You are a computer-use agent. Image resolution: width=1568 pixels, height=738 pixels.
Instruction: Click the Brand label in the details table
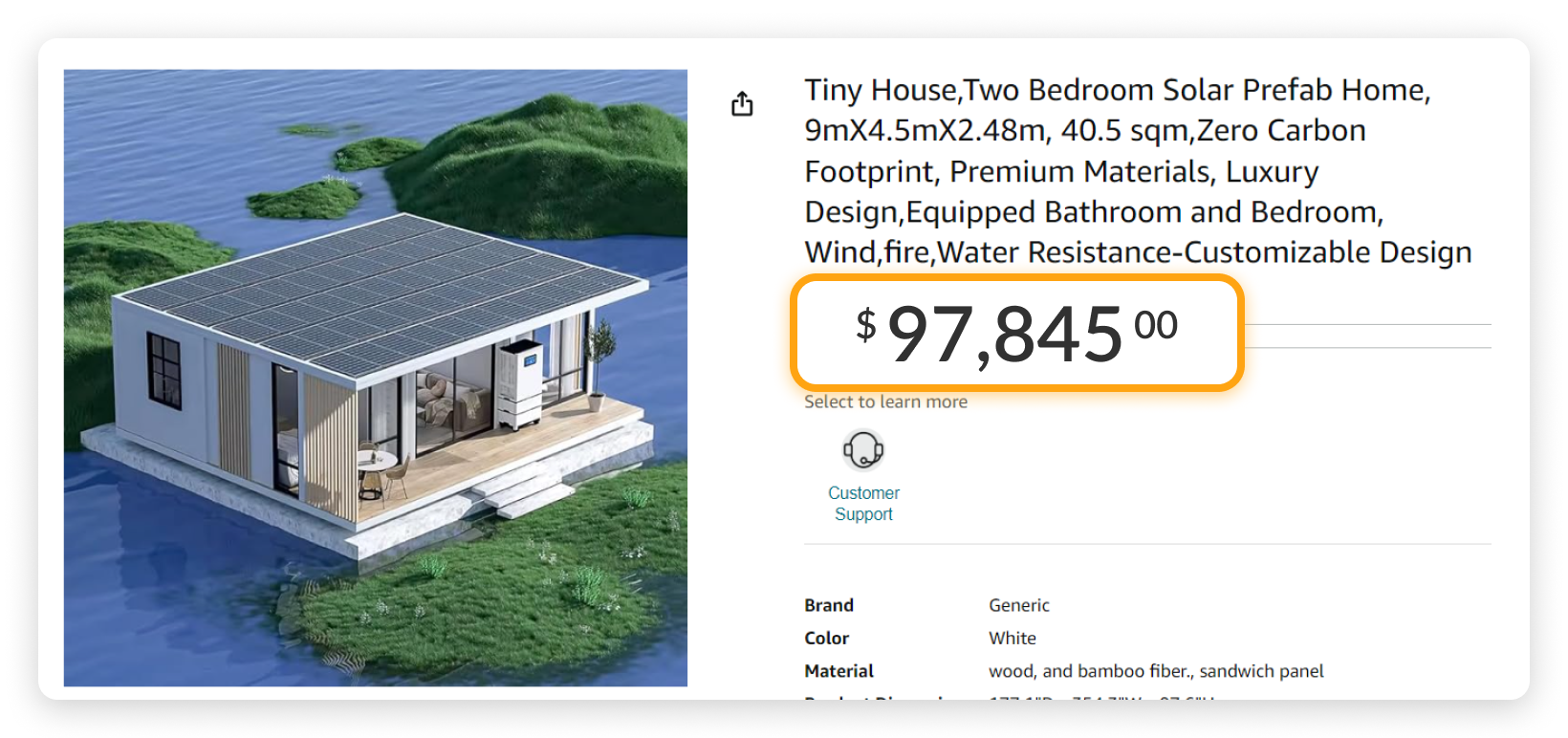click(x=828, y=604)
